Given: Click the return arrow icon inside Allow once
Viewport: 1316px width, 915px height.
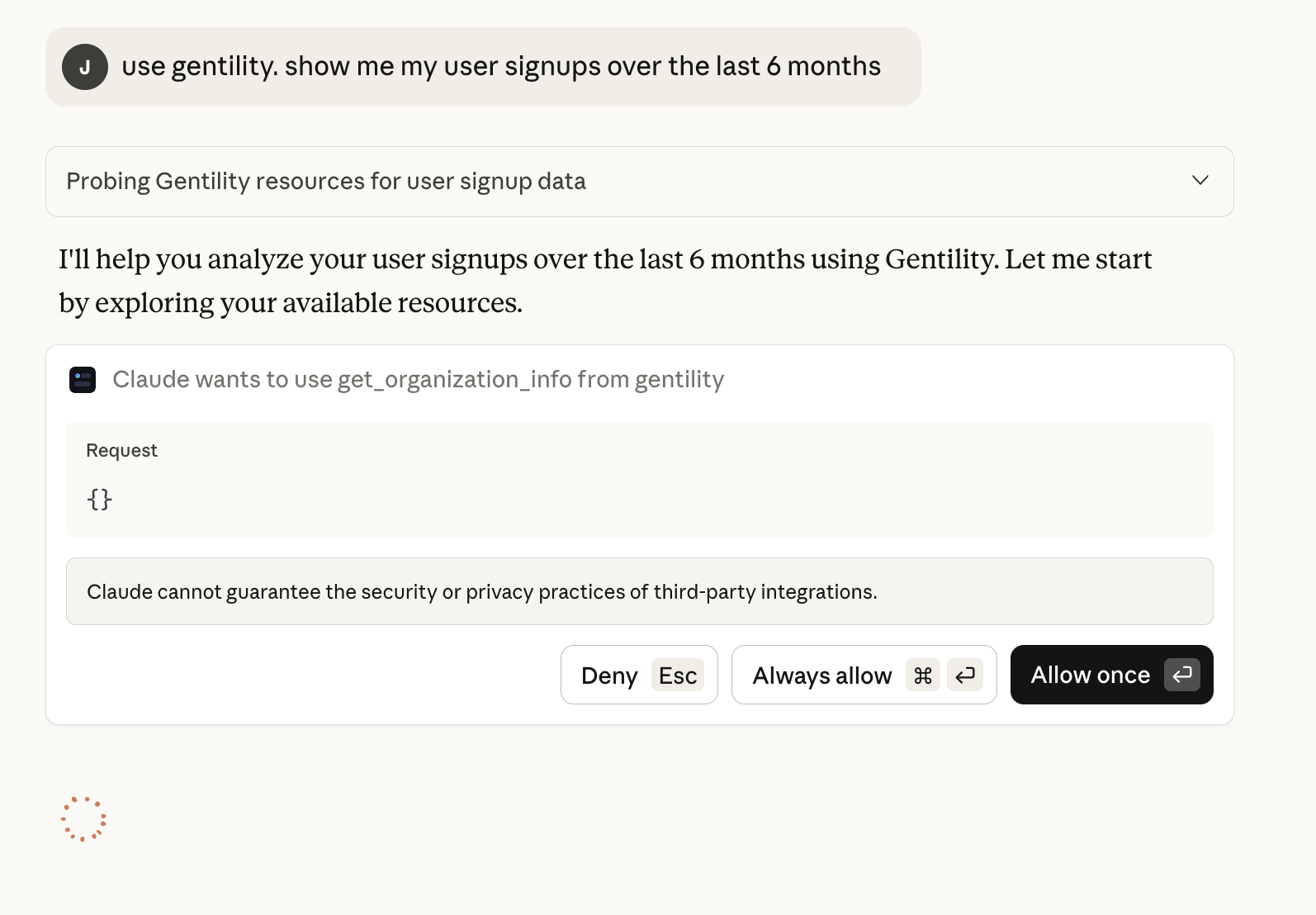Looking at the screenshot, I should [x=1182, y=675].
